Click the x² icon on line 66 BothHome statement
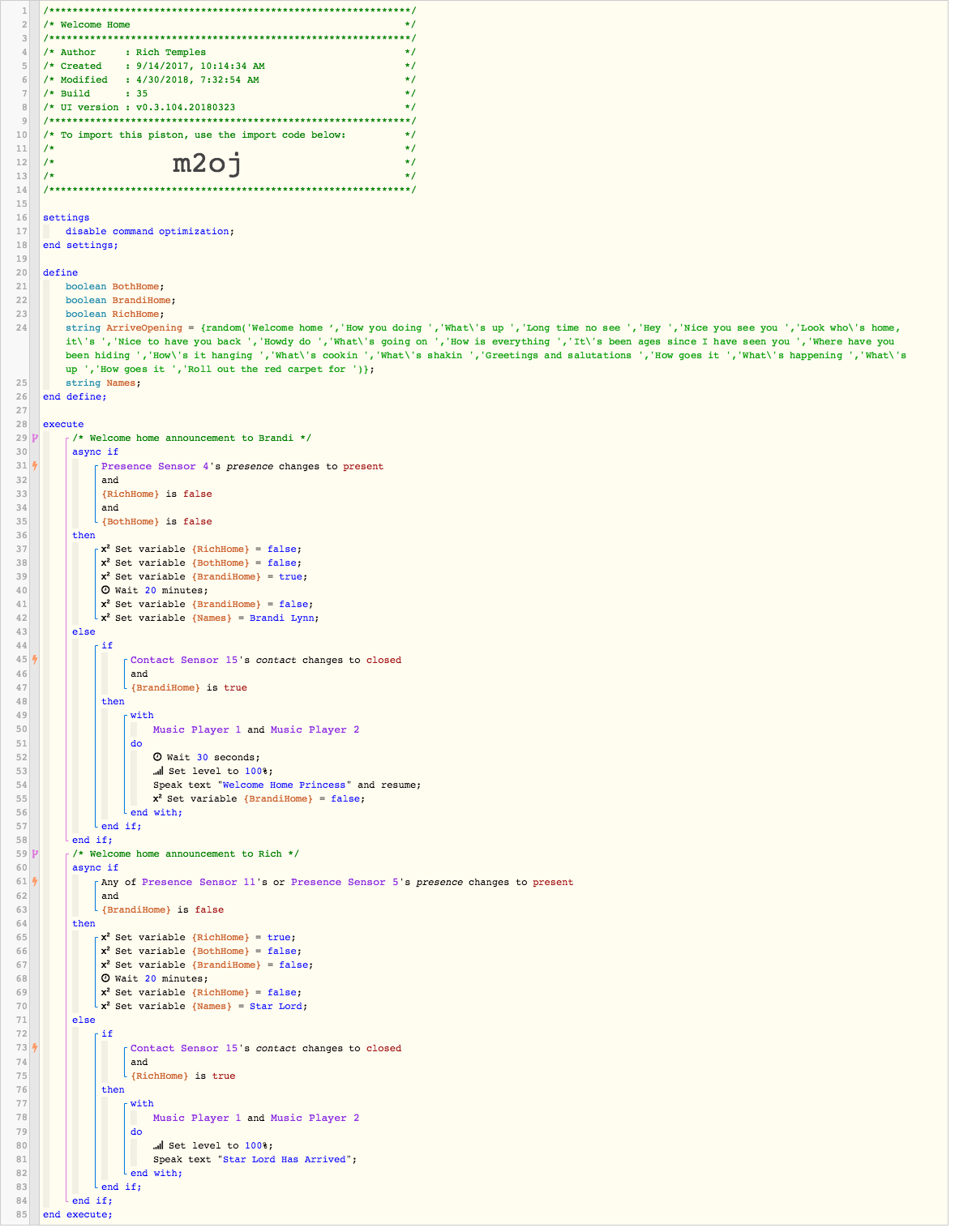 [105, 951]
